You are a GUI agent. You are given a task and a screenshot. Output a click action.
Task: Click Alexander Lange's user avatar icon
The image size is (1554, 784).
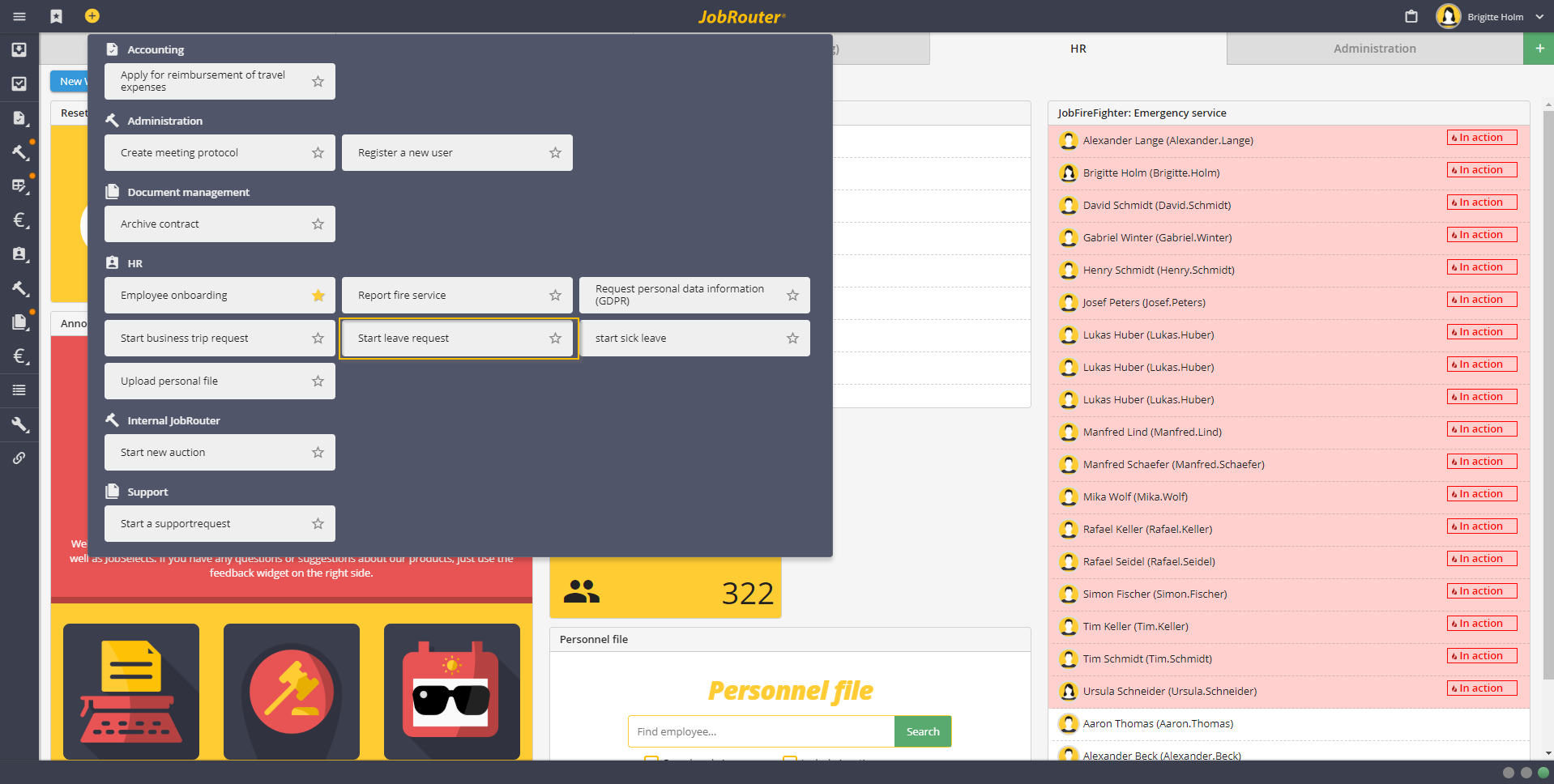click(1069, 140)
